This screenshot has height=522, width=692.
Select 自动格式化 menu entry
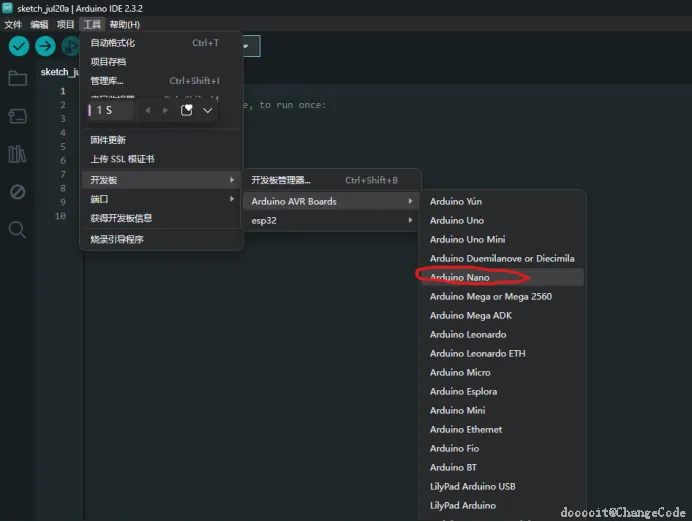pyautogui.click(x=162, y=43)
